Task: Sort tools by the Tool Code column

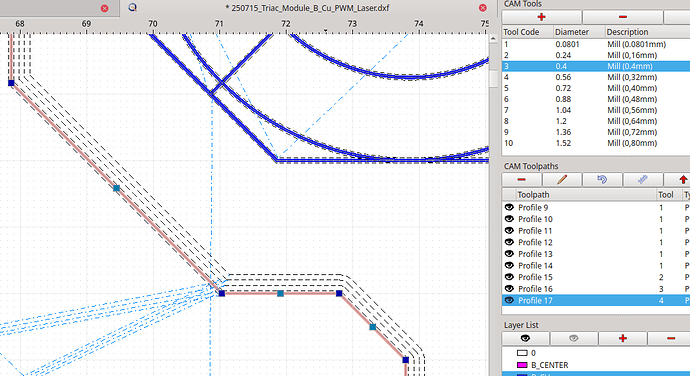Action: pos(527,32)
